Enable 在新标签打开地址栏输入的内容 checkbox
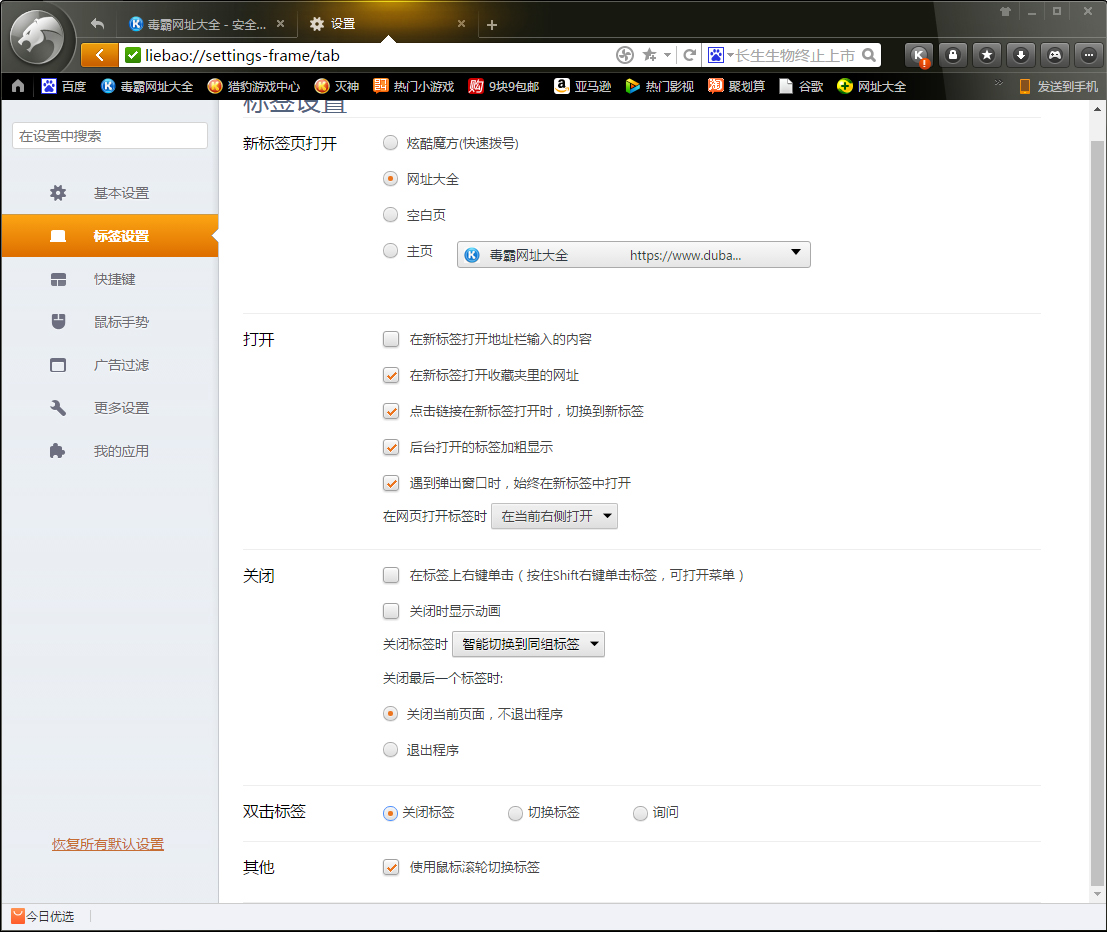1107x932 pixels. click(390, 339)
